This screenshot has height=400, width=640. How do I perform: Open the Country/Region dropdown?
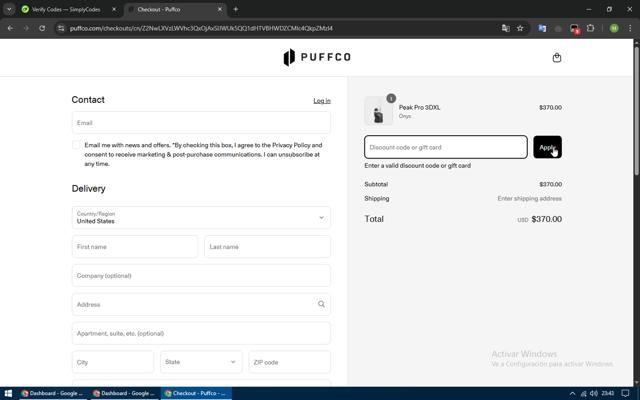point(201,218)
